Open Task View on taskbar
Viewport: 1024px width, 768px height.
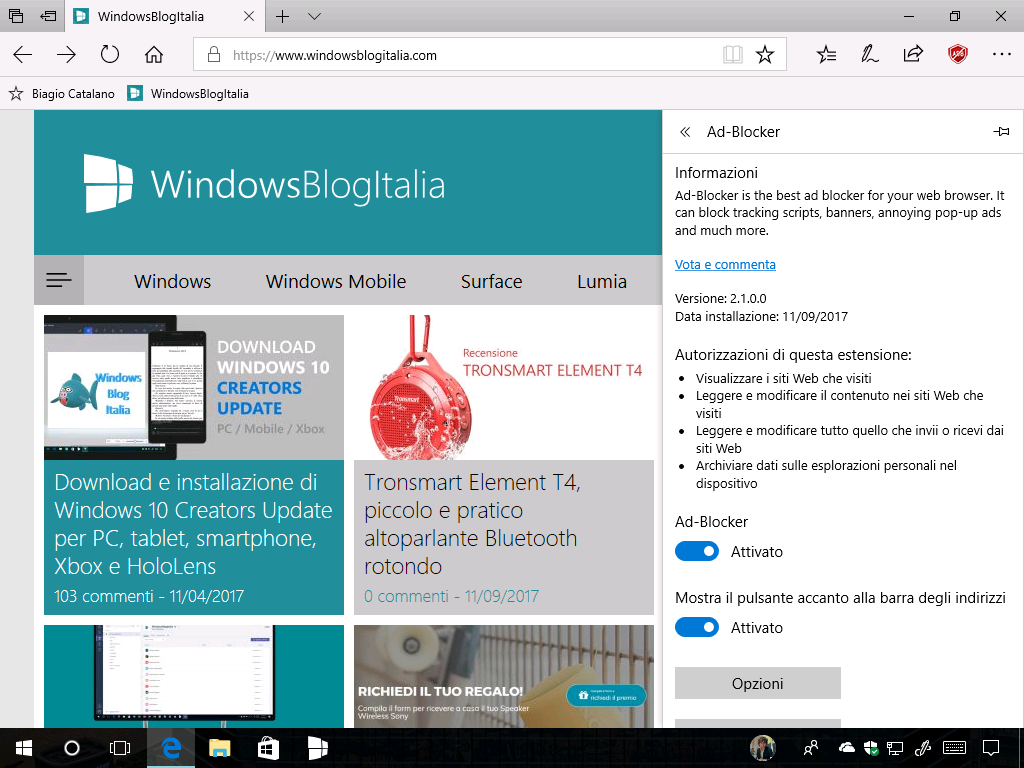[120, 748]
